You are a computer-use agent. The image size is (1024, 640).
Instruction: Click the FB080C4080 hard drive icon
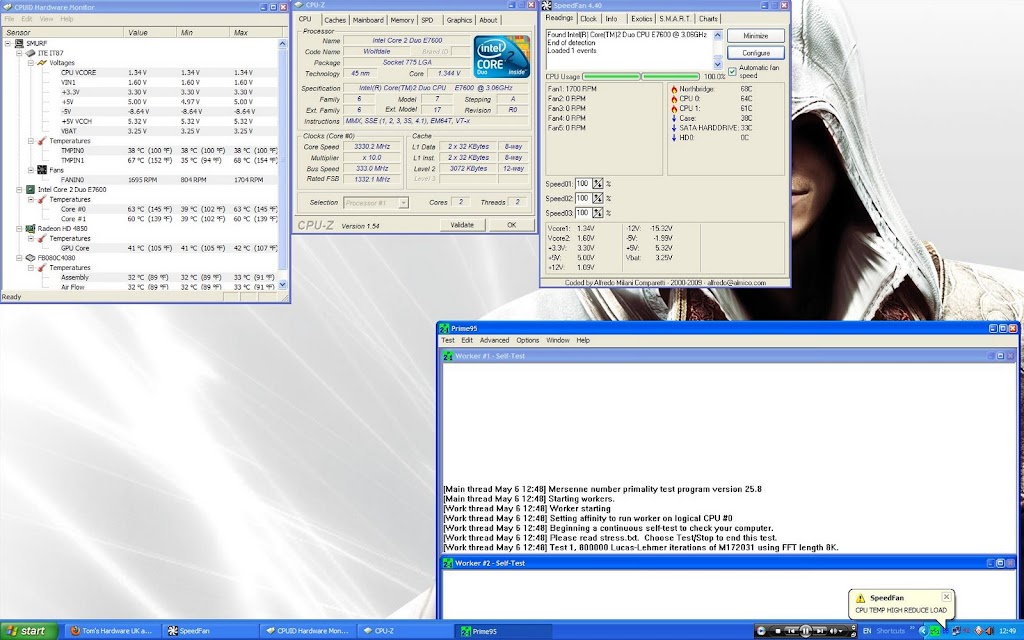coord(30,258)
